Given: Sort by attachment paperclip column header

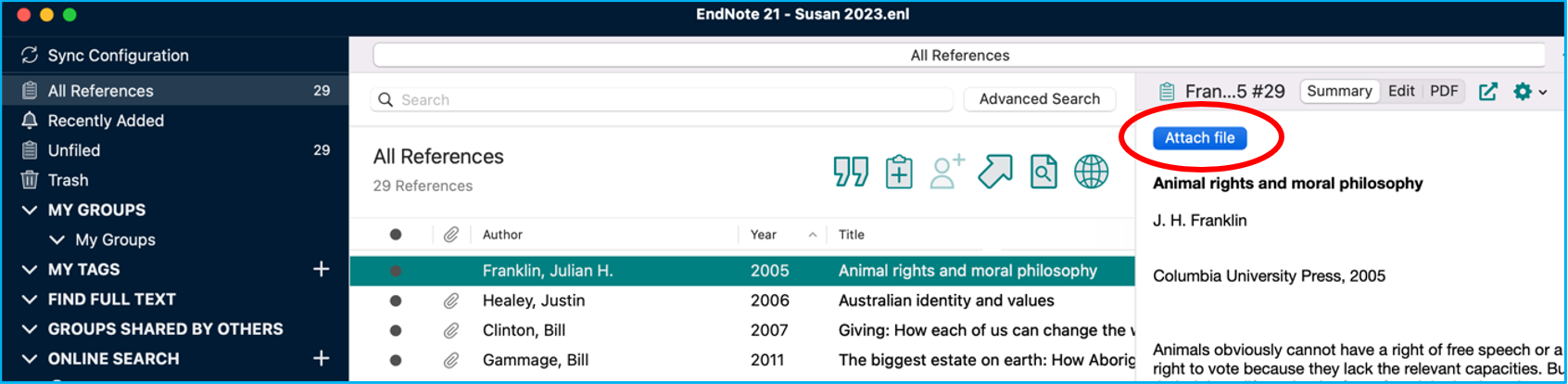Looking at the screenshot, I should click(x=451, y=235).
